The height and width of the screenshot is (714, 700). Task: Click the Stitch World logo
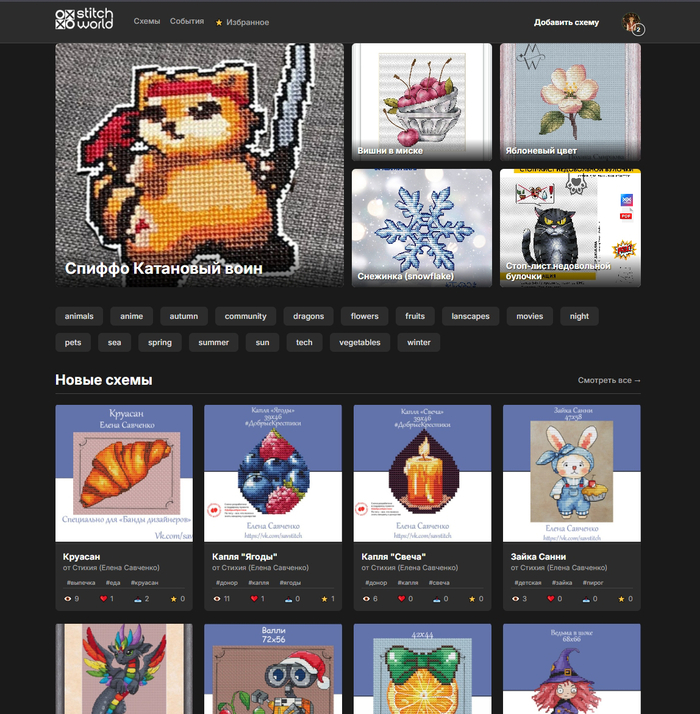[x=84, y=19]
